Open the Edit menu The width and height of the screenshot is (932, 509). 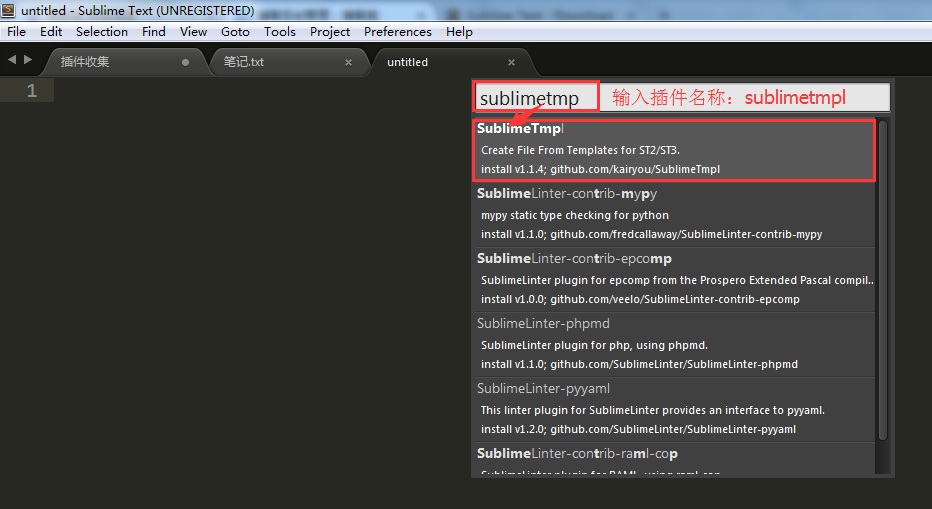(x=51, y=32)
